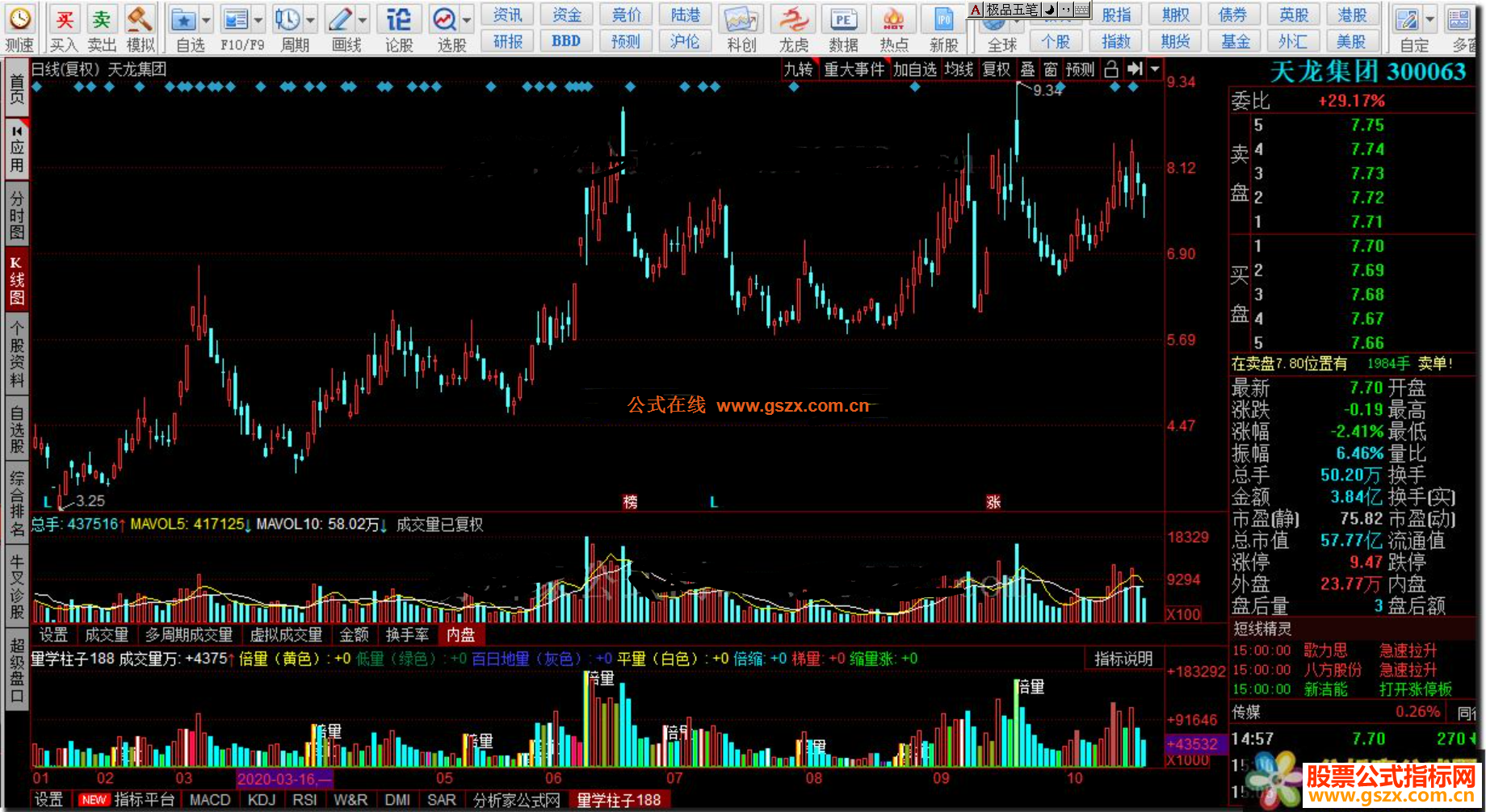Switch to the 分时图 sidebar tab
Screen dimensions: 1486x812
pyautogui.click(x=17, y=215)
